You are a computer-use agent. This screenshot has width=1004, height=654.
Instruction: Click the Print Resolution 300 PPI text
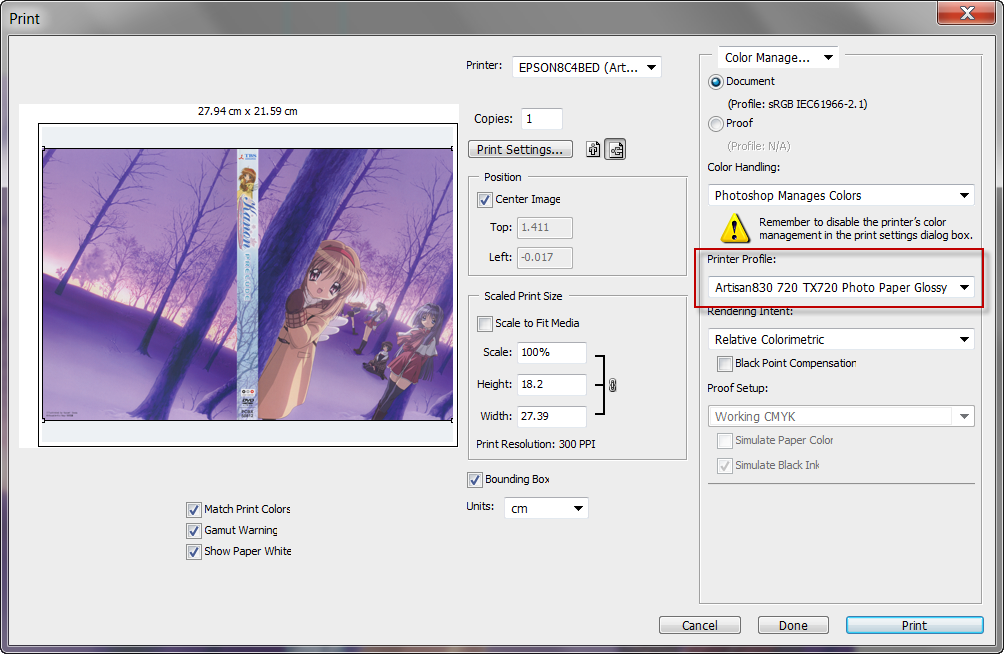coord(536,444)
